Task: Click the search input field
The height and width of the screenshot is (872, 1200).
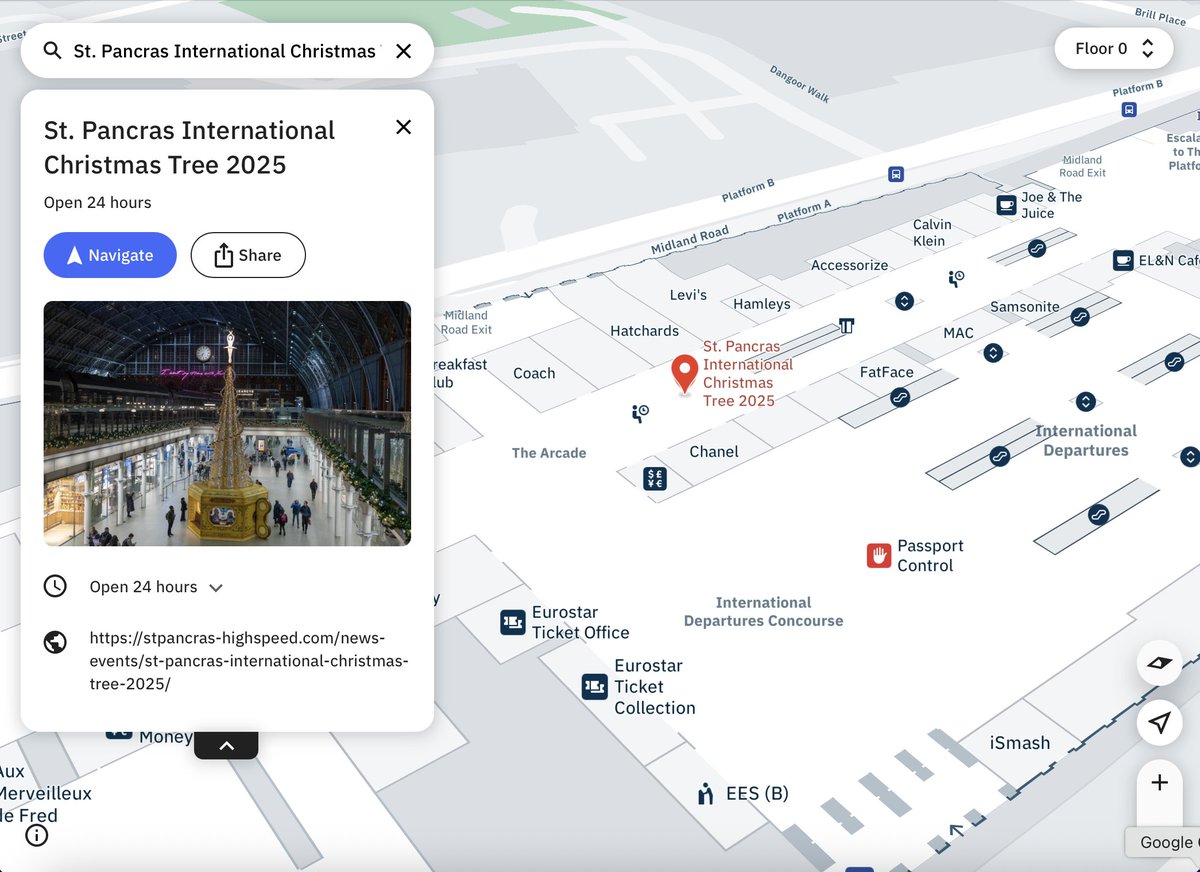Action: (226, 51)
